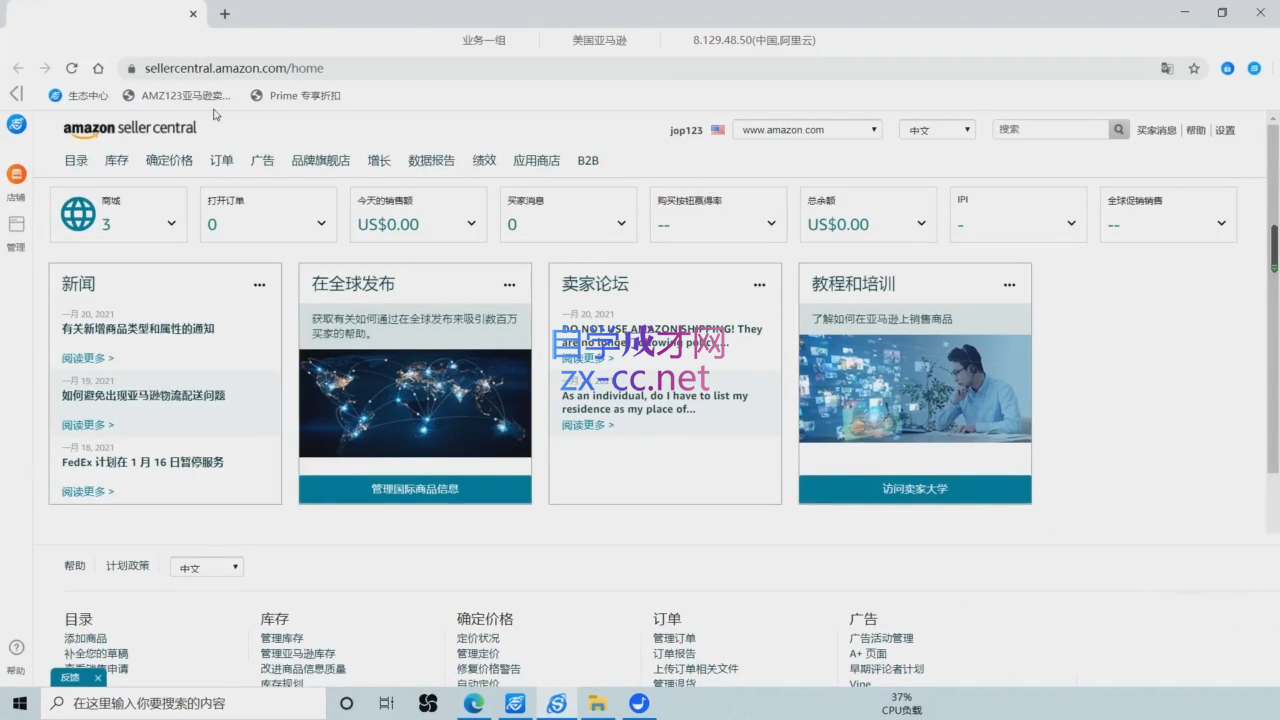Expand the IPI summary card
This screenshot has width=1280, height=720.
(1072, 224)
